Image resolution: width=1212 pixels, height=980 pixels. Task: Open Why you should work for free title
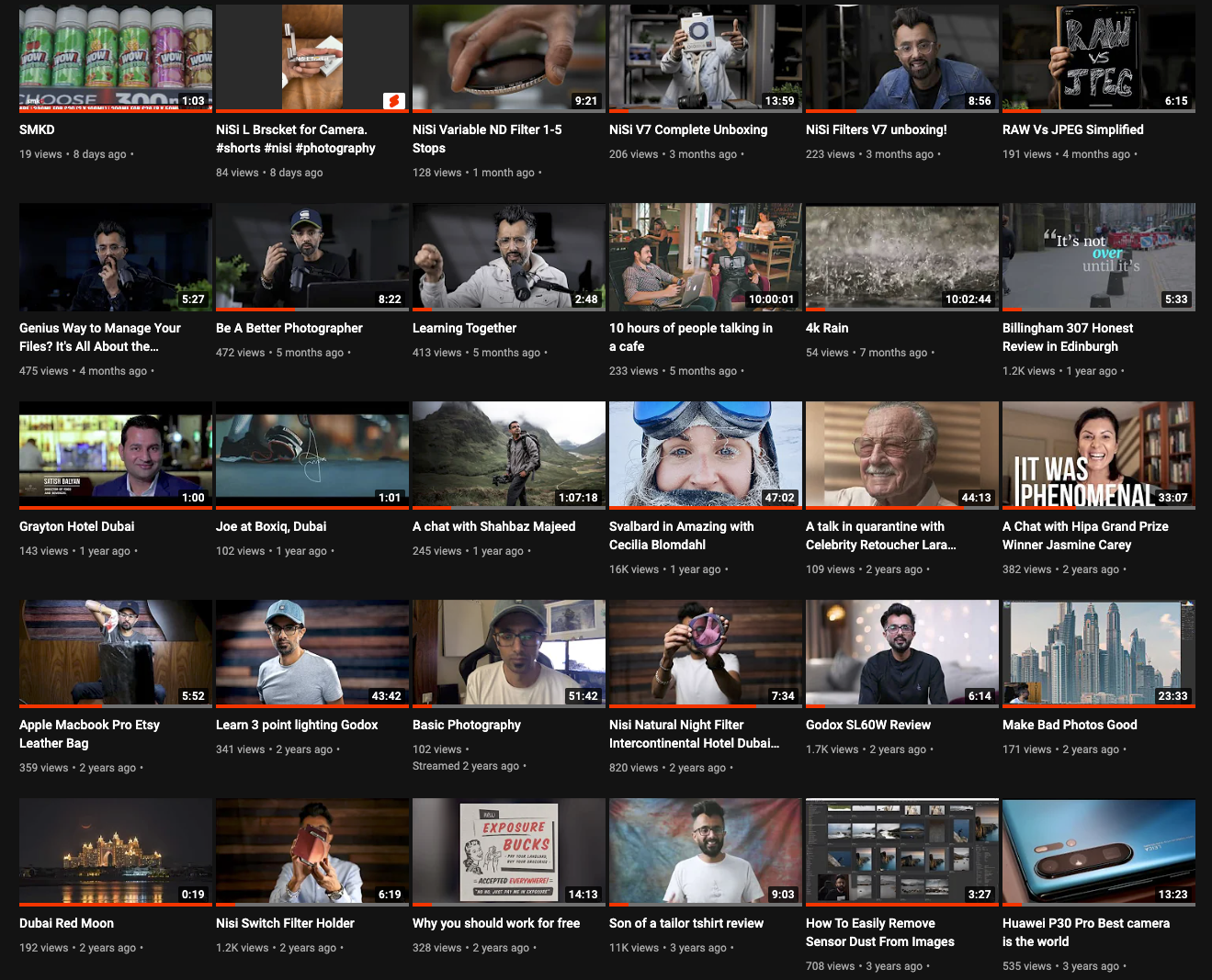pos(496,923)
